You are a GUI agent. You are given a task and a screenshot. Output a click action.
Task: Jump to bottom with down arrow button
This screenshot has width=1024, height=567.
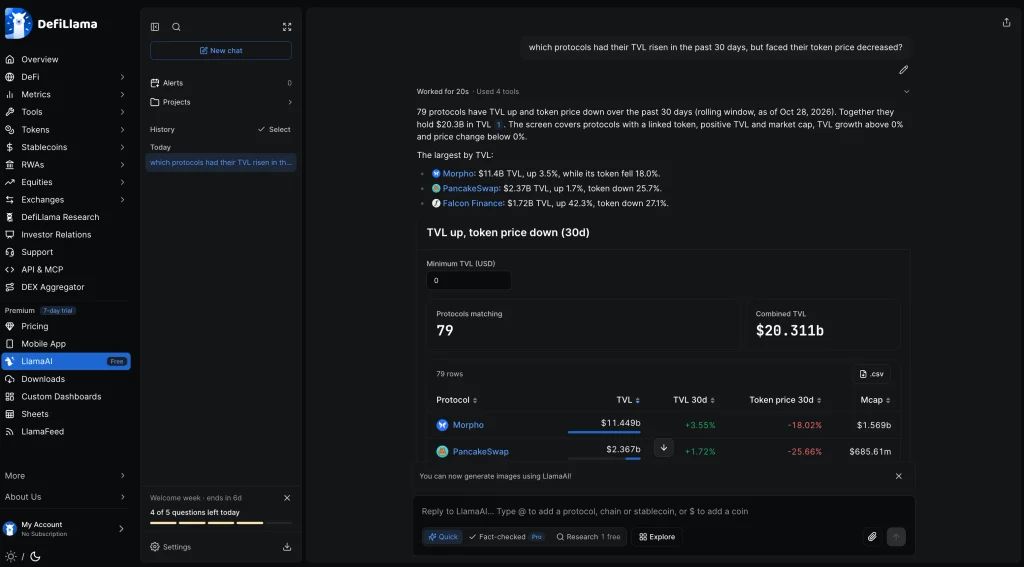click(664, 448)
